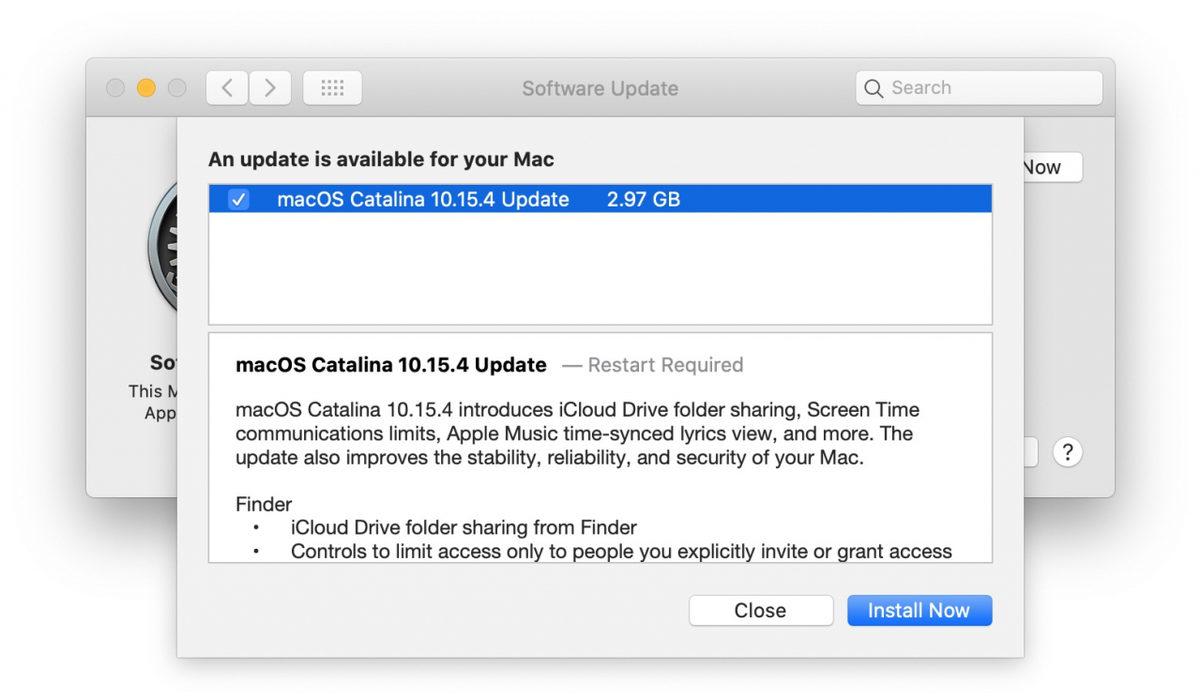The width and height of the screenshot is (1200, 699).
Task: Click the Finder heading in release notes
Action: pyautogui.click(x=263, y=504)
